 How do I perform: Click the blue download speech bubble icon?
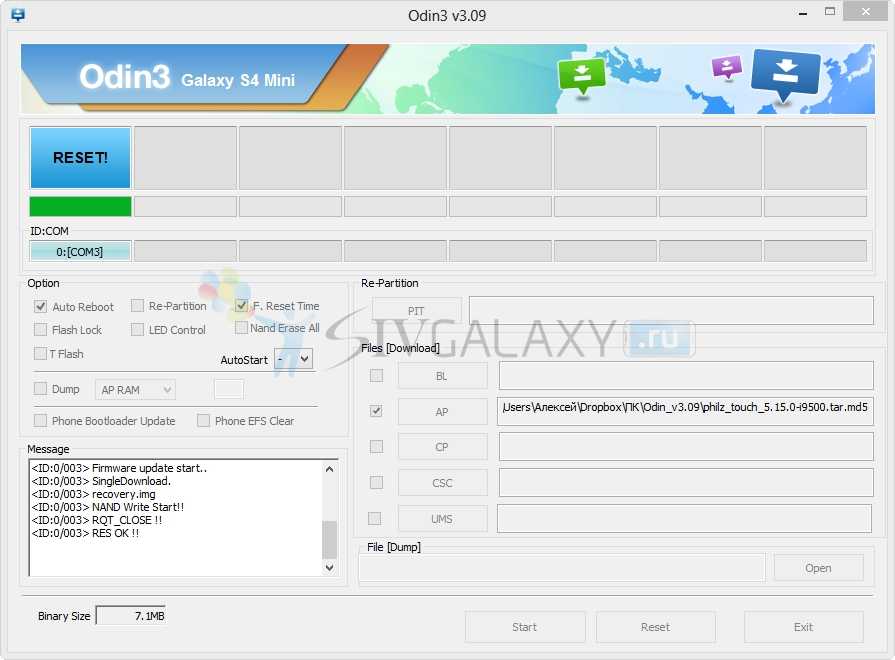point(785,75)
